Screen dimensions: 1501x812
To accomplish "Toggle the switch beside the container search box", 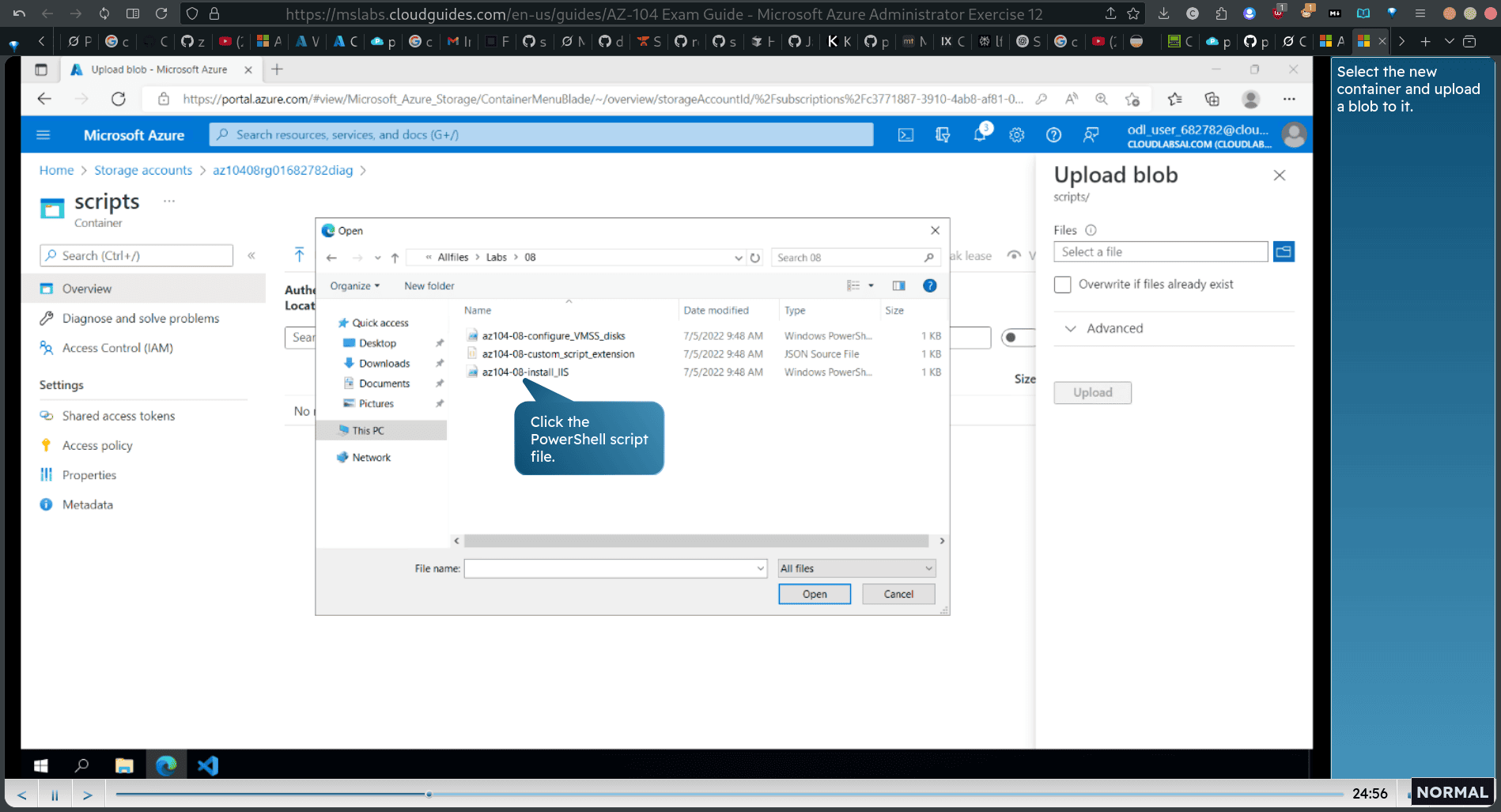I will click(x=1018, y=338).
